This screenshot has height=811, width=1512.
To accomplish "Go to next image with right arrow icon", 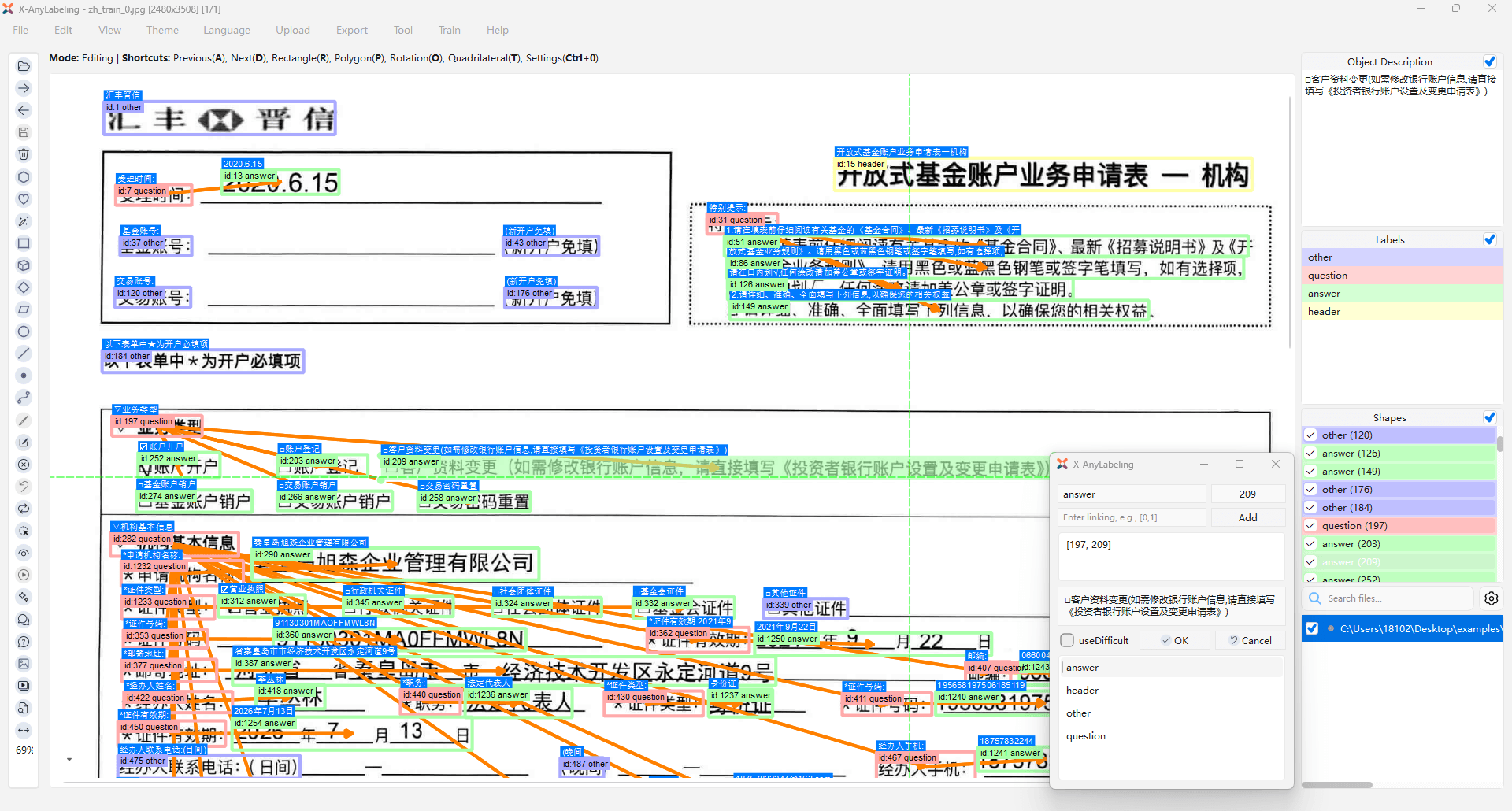I will 24,88.
